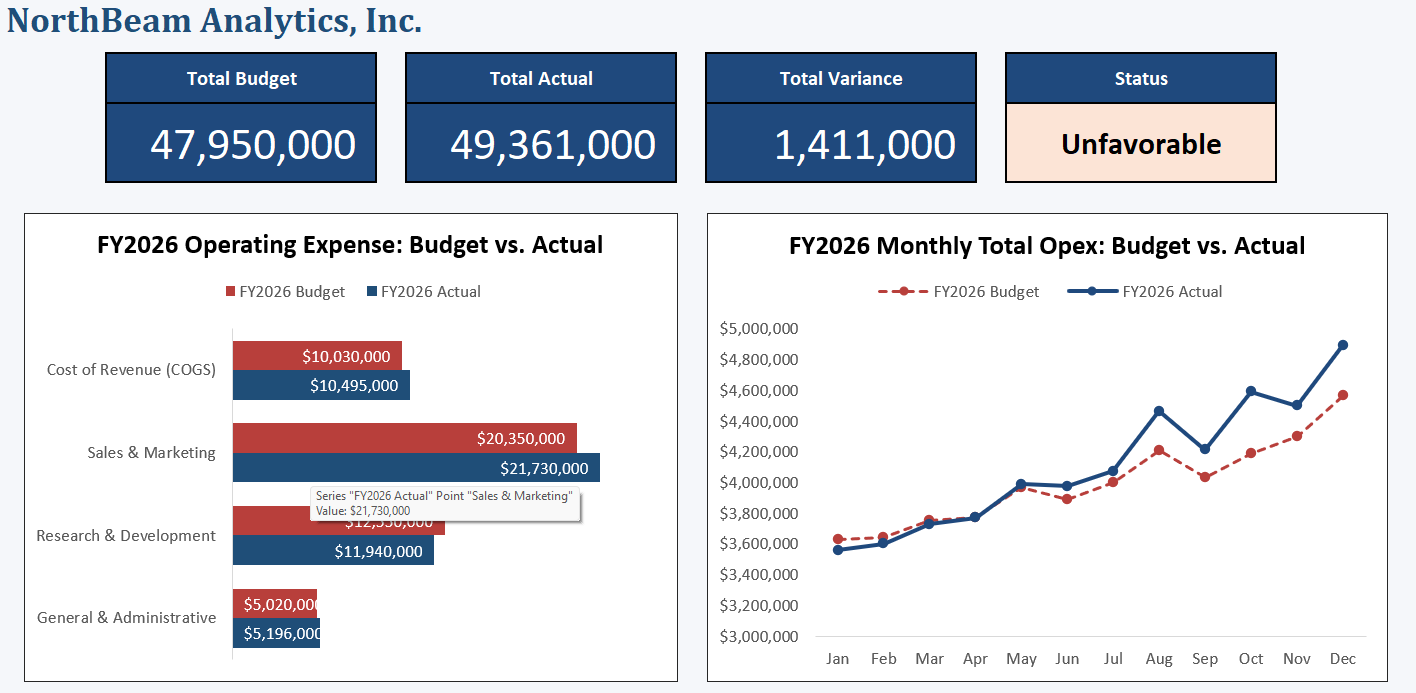Screen dimensions: 1416x693
Task: Click the Unfavorable status cell
Action: point(1141,143)
